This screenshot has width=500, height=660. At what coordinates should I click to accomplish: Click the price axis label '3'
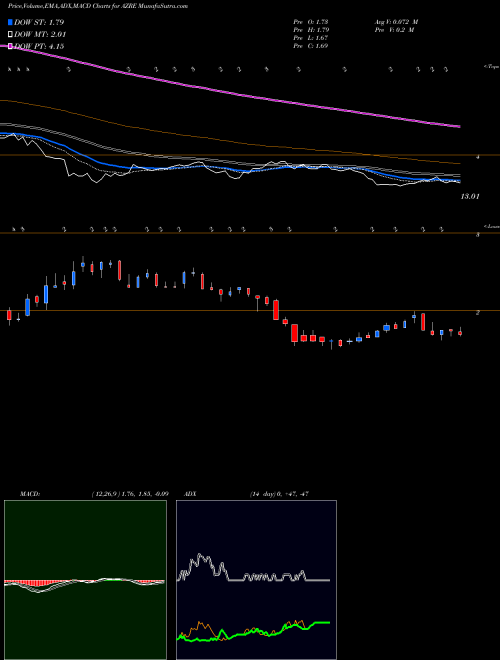pyautogui.click(x=477, y=235)
